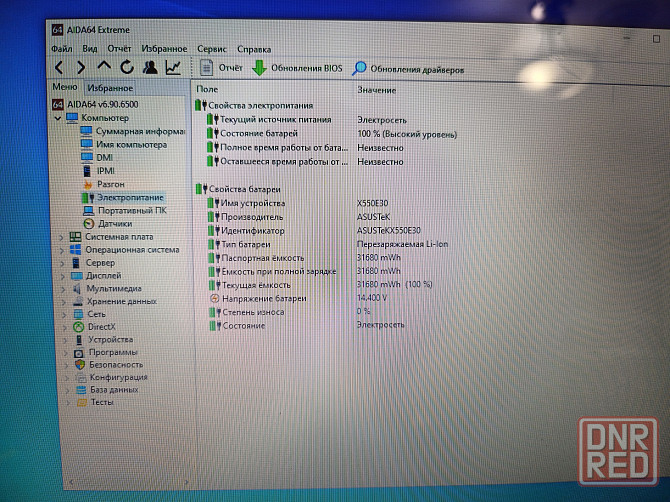Click the Компьютер monitor icon in tree
The width and height of the screenshot is (670, 502).
pos(72,118)
